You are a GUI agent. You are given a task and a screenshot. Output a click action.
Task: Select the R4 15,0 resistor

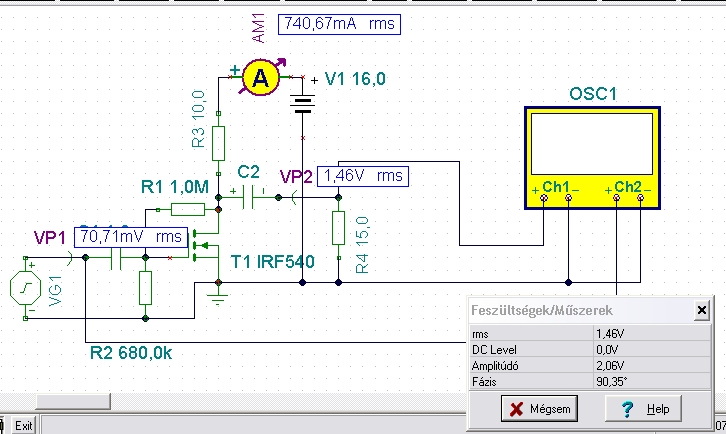point(338,228)
